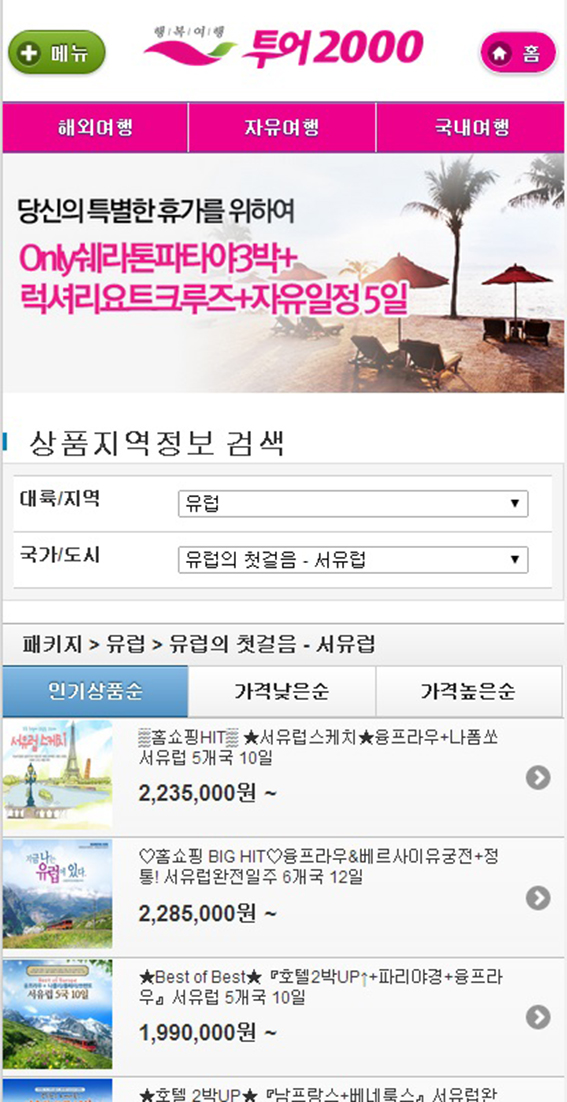Open the 지금 나는 유럽에 있다 thumbnail
The width and height of the screenshot is (567, 1102).
tap(58, 894)
